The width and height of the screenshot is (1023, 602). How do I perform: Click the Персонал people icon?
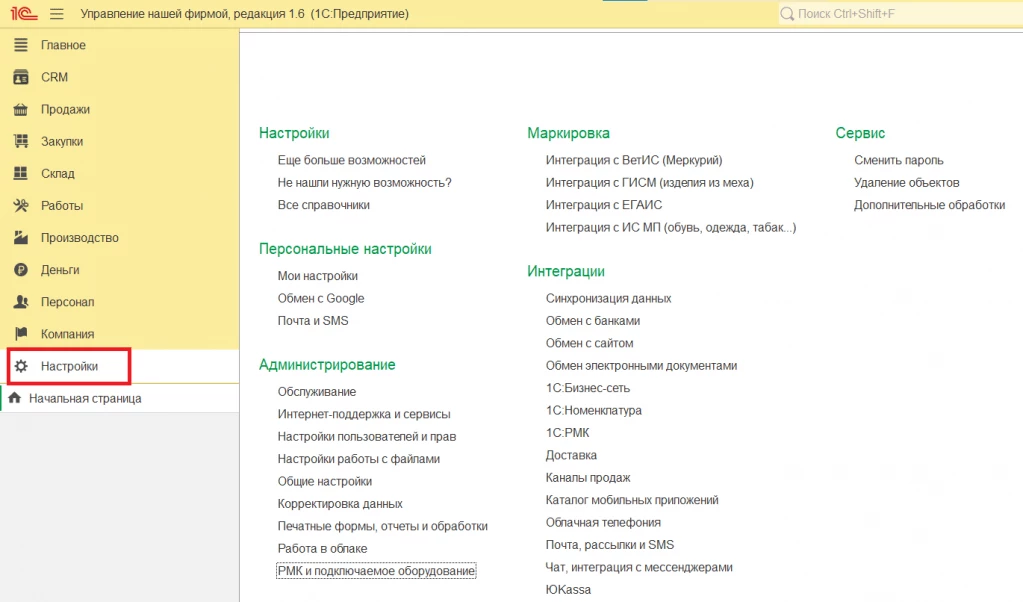point(21,302)
